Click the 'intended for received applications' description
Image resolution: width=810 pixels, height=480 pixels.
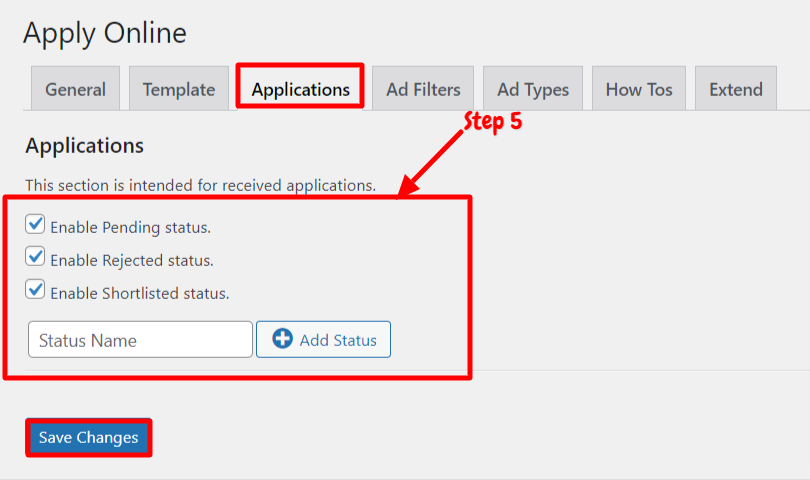[x=201, y=185]
